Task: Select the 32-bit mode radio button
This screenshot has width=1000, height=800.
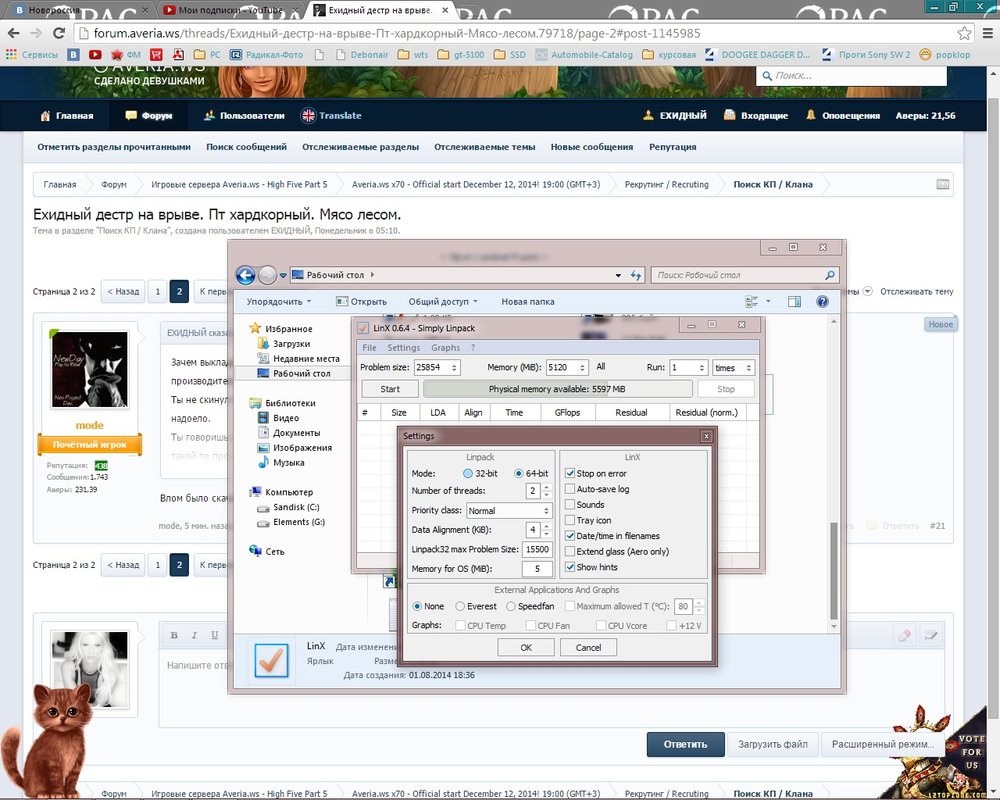Action: pos(468,473)
